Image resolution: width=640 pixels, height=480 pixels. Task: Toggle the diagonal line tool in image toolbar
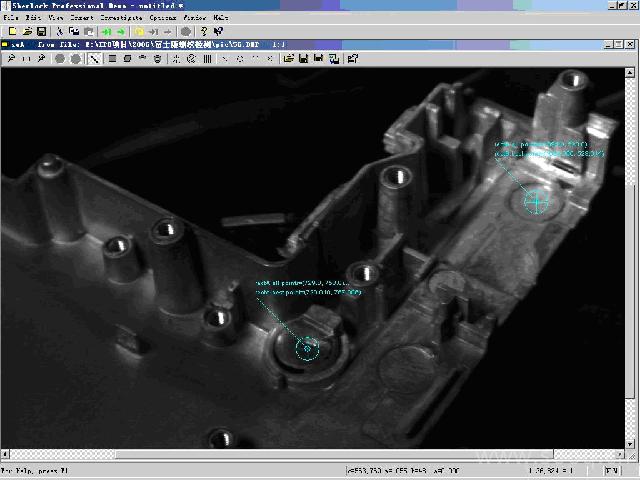tap(94, 59)
